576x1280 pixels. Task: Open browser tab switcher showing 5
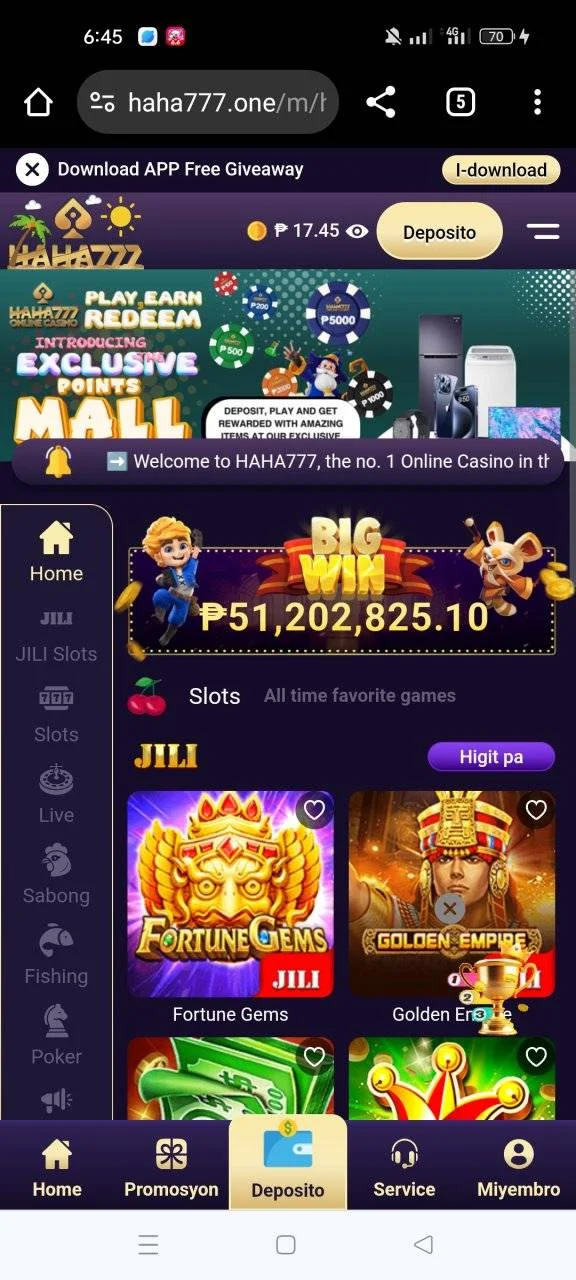click(x=460, y=101)
